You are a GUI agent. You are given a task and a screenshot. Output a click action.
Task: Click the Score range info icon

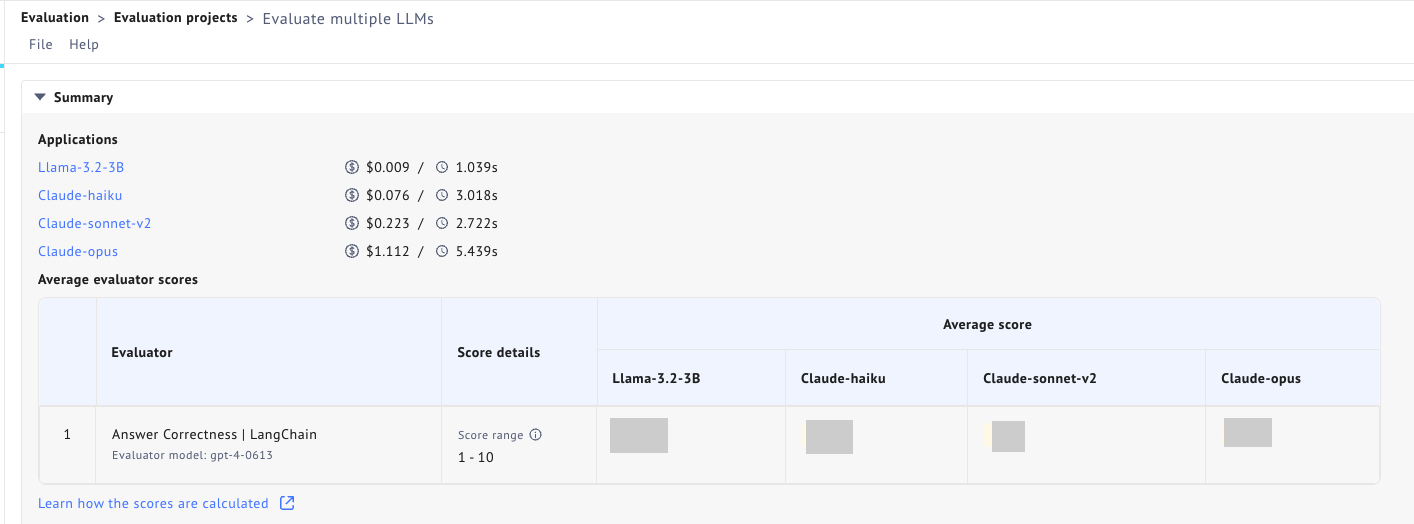coord(535,435)
